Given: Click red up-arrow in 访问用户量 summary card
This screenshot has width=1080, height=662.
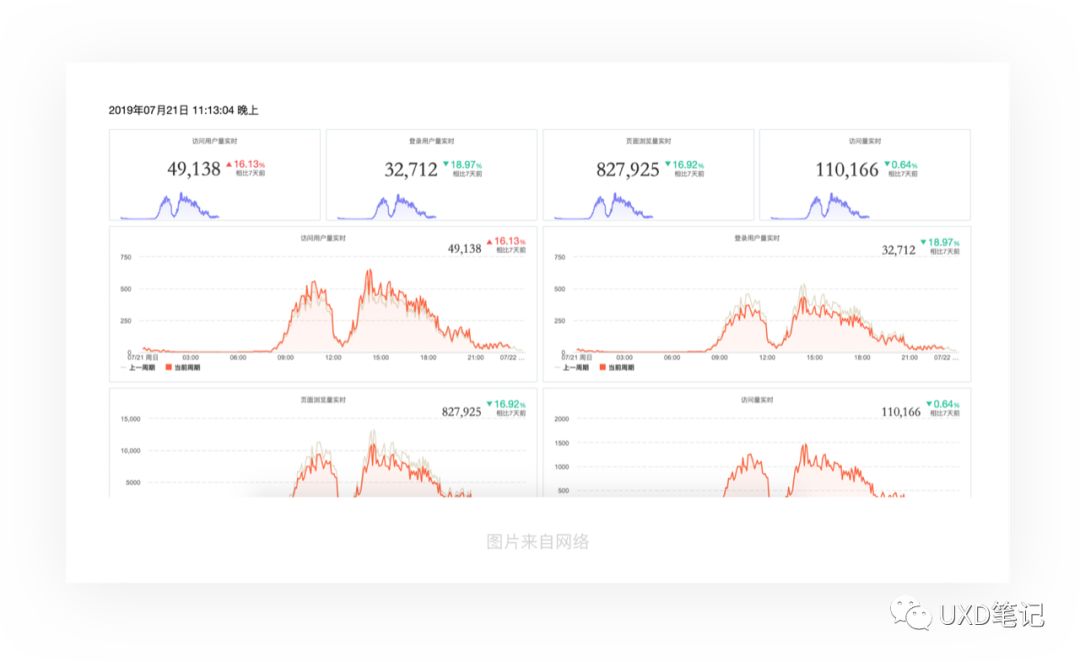Looking at the screenshot, I should (x=229, y=163).
